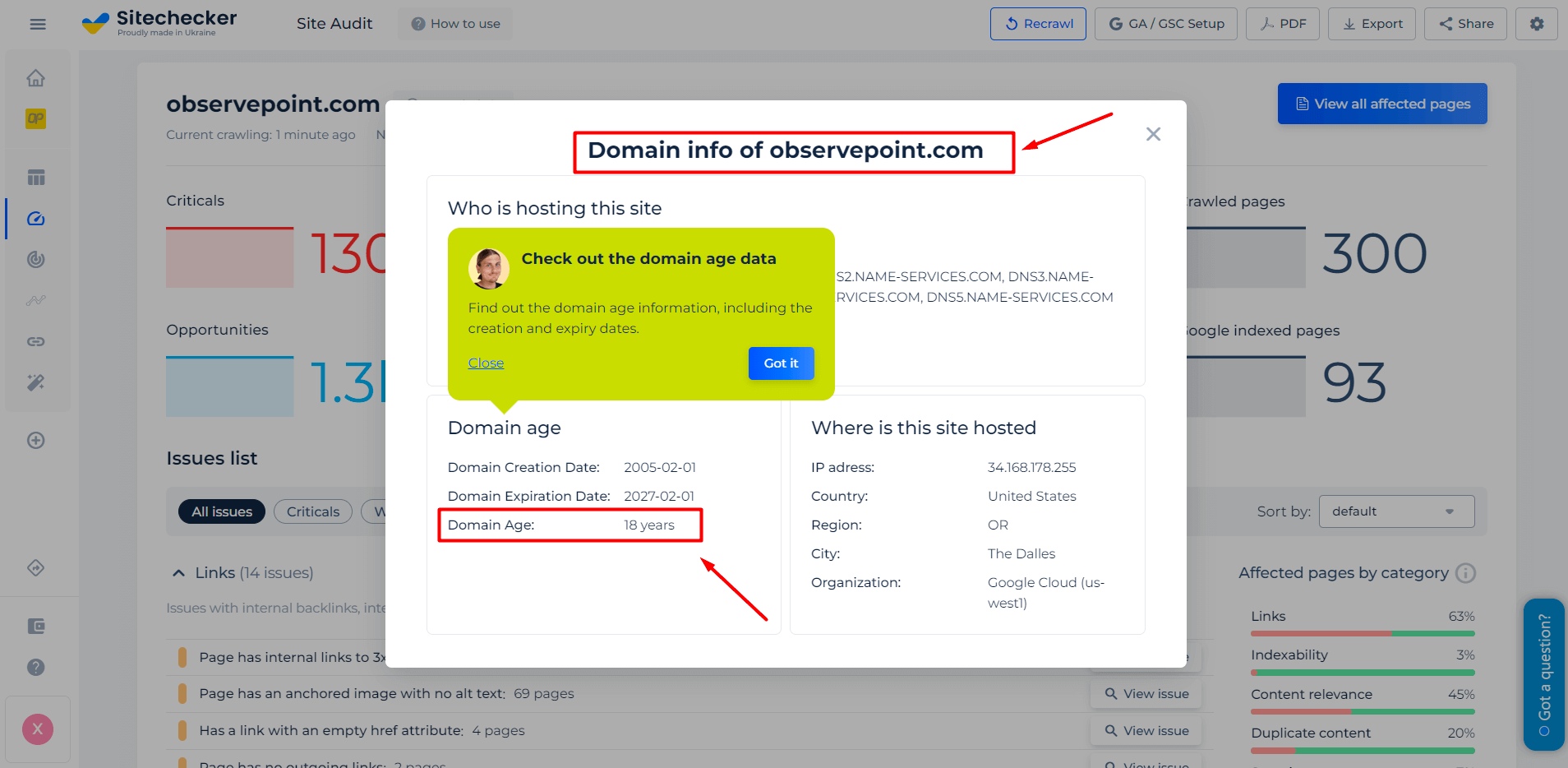Image resolution: width=1568 pixels, height=768 pixels.
Task: Open the wallet billing icon
Action: 35,627
